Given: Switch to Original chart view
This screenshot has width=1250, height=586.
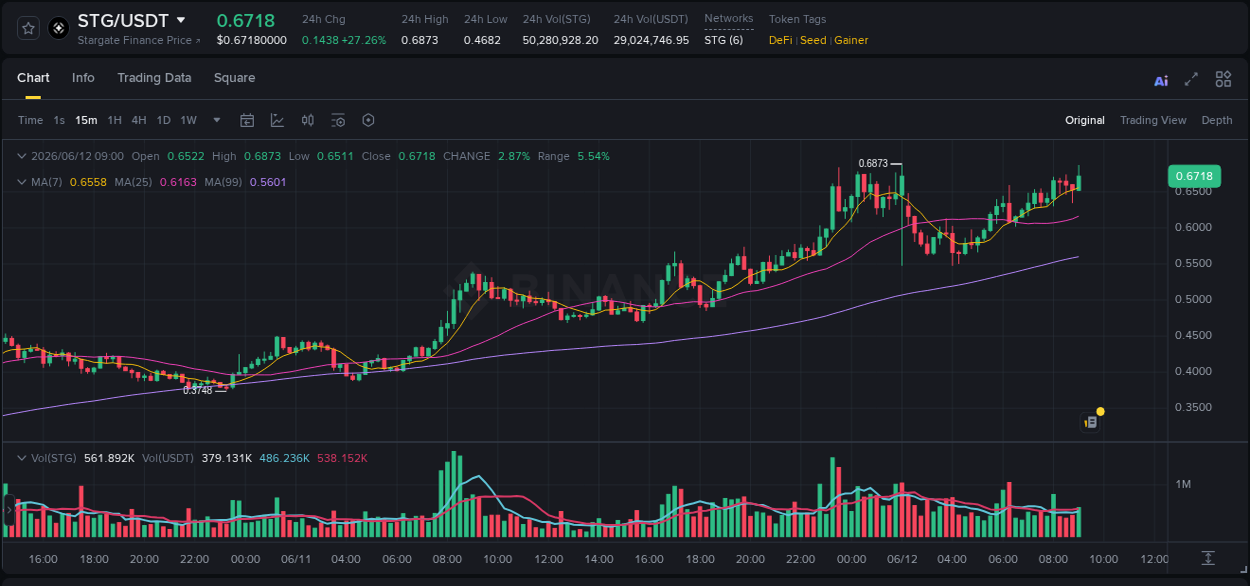Looking at the screenshot, I should click(1085, 120).
